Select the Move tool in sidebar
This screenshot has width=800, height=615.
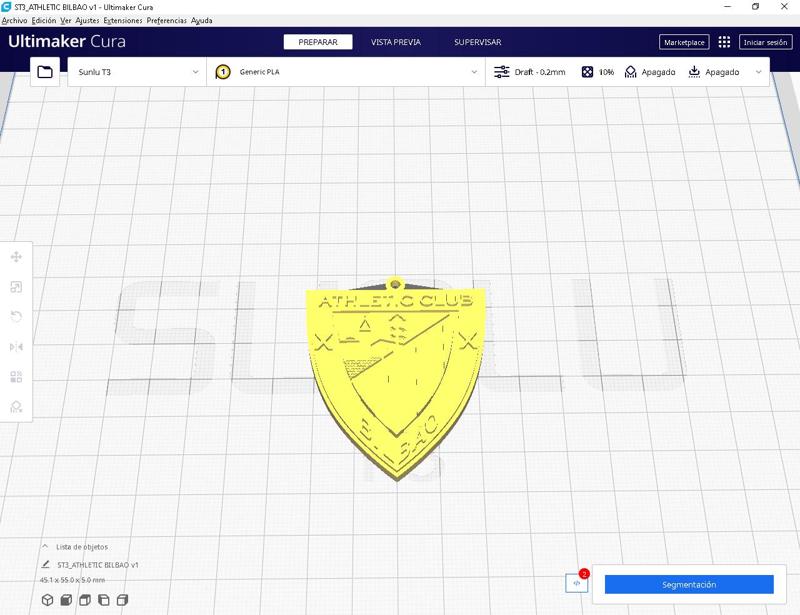[16, 257]
